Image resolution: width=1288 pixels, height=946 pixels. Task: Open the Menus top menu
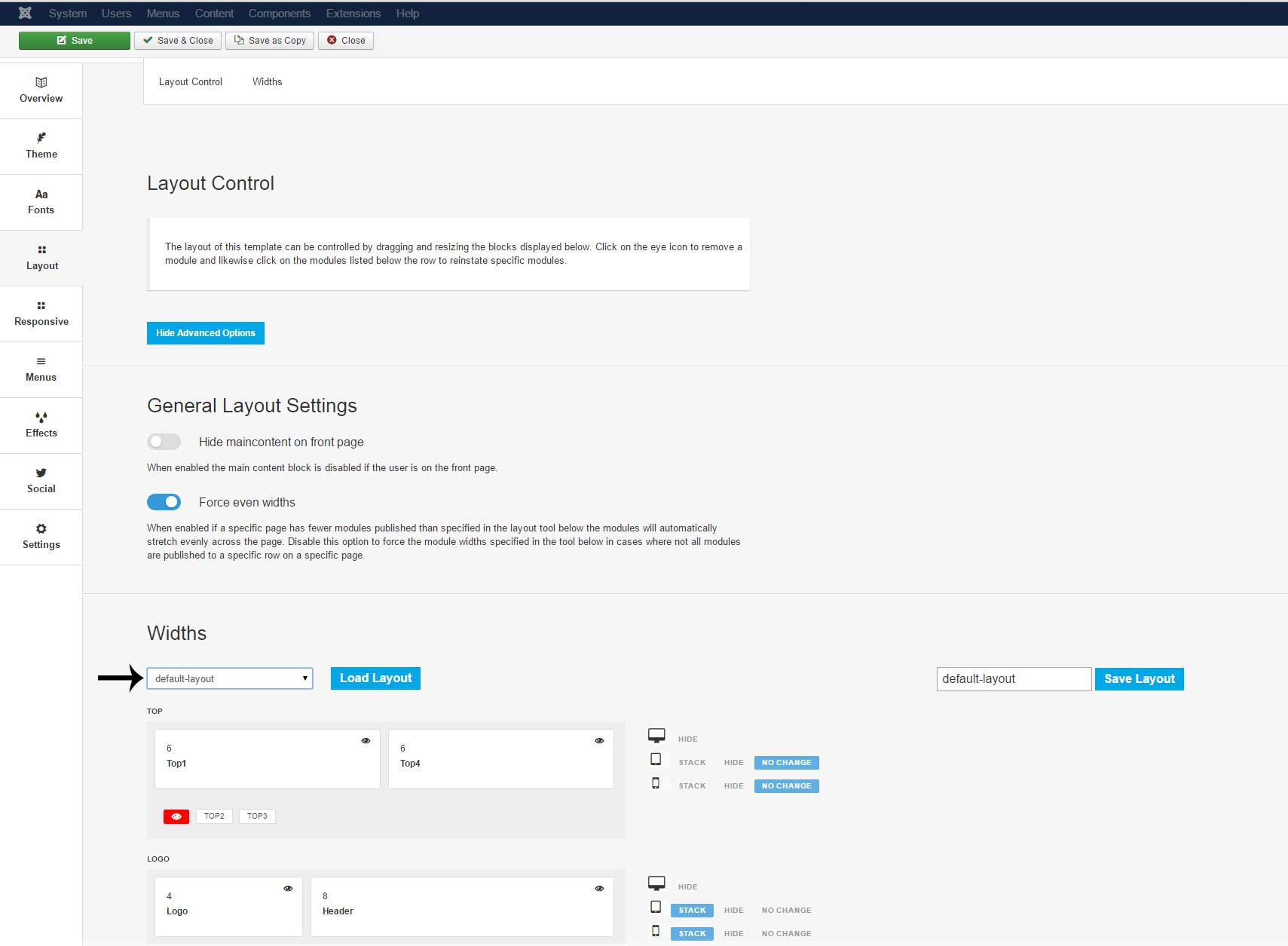point(163,14)
